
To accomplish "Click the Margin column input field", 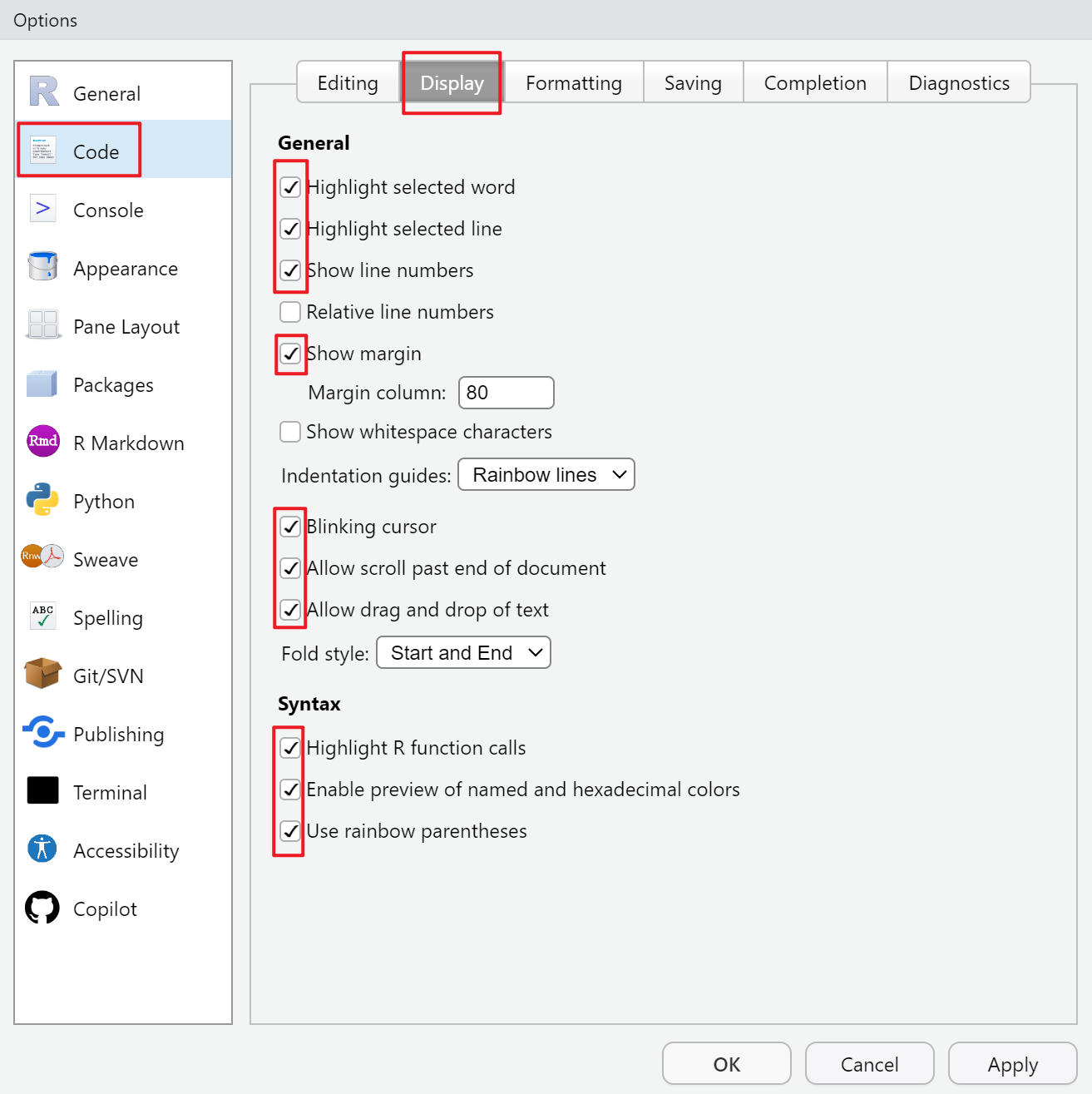I will (x=506, y=393).
